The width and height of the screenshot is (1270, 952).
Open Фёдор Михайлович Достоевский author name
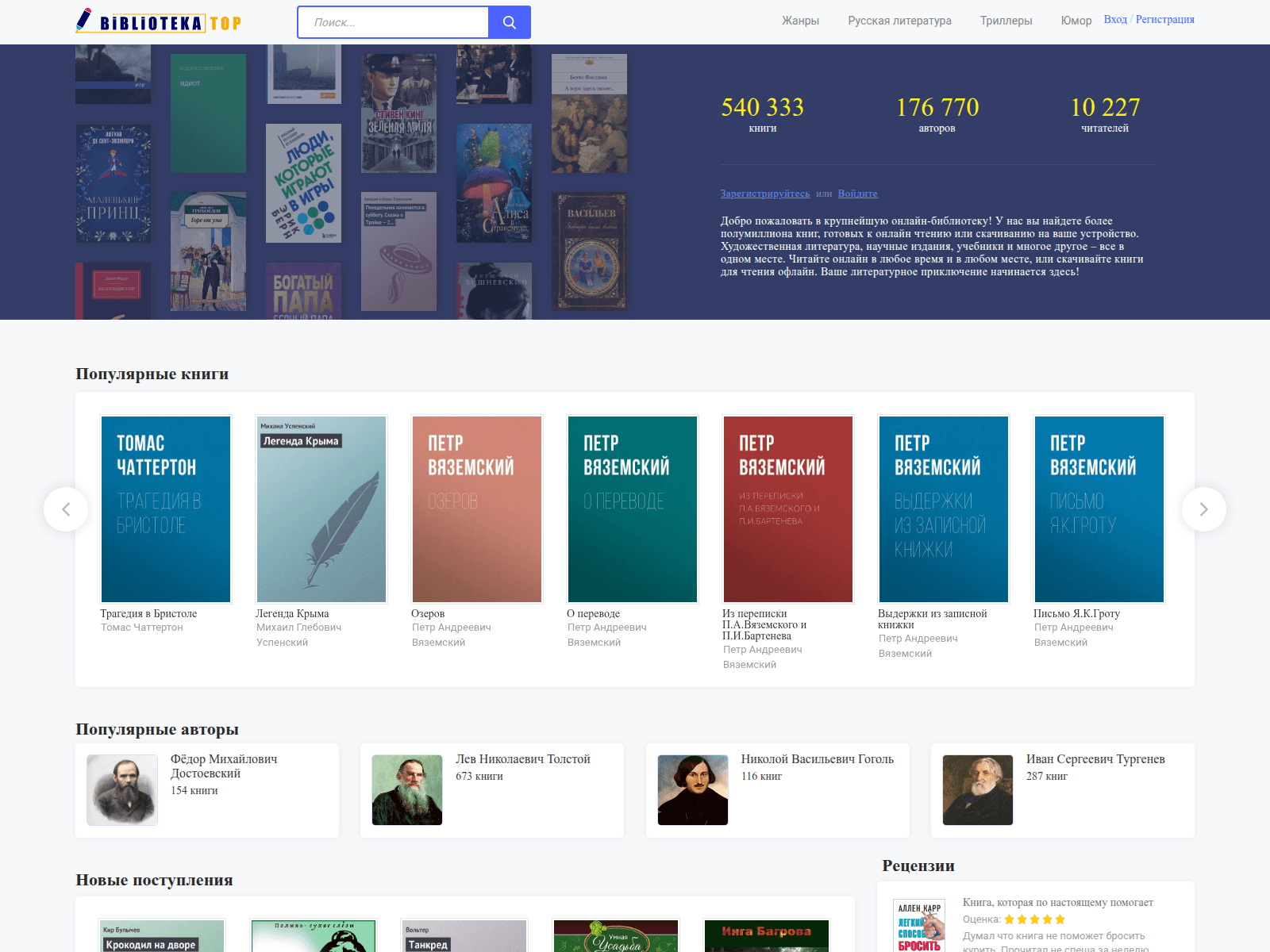click(x=224, y=766)
